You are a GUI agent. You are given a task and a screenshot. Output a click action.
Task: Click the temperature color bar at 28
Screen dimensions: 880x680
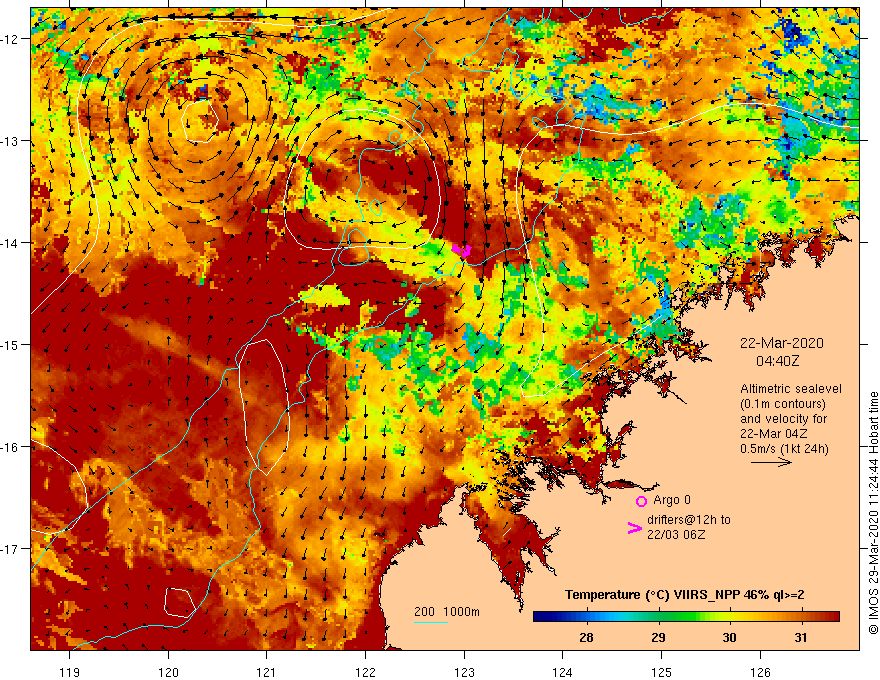[586, 617]
